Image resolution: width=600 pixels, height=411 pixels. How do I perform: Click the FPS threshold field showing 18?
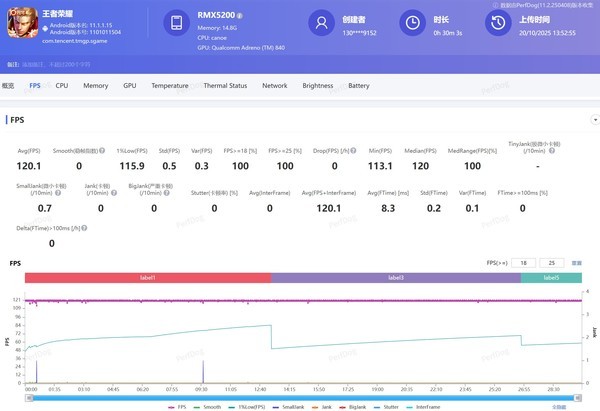tap(522, 262)
